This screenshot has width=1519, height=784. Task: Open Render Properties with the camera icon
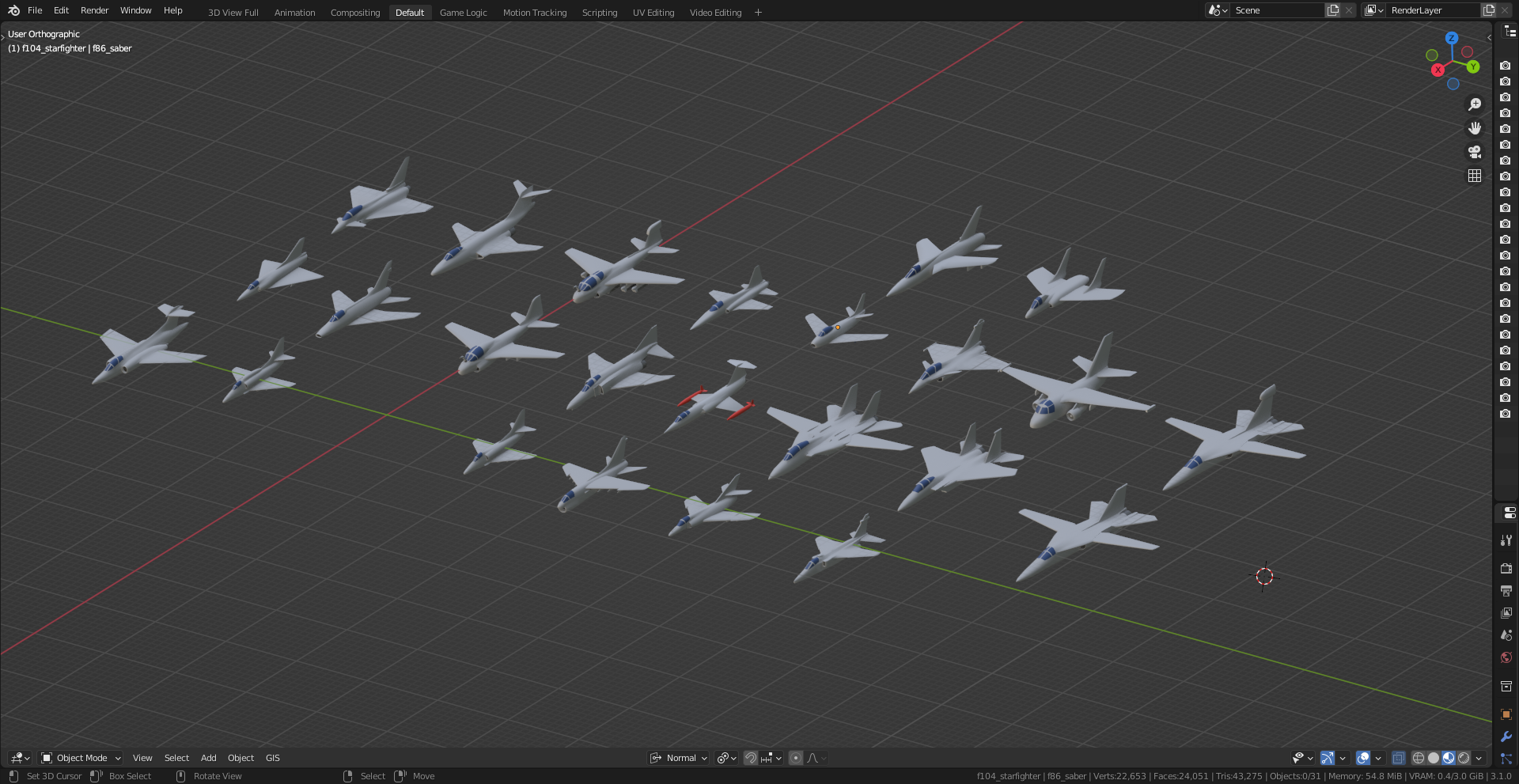[x=1506, y=568]
